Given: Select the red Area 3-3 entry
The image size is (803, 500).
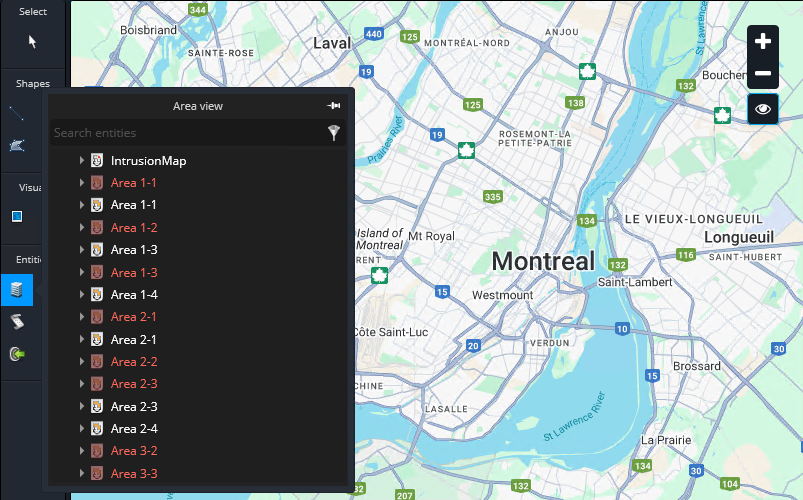Looking at the screenshot, I should pos(134,474).
